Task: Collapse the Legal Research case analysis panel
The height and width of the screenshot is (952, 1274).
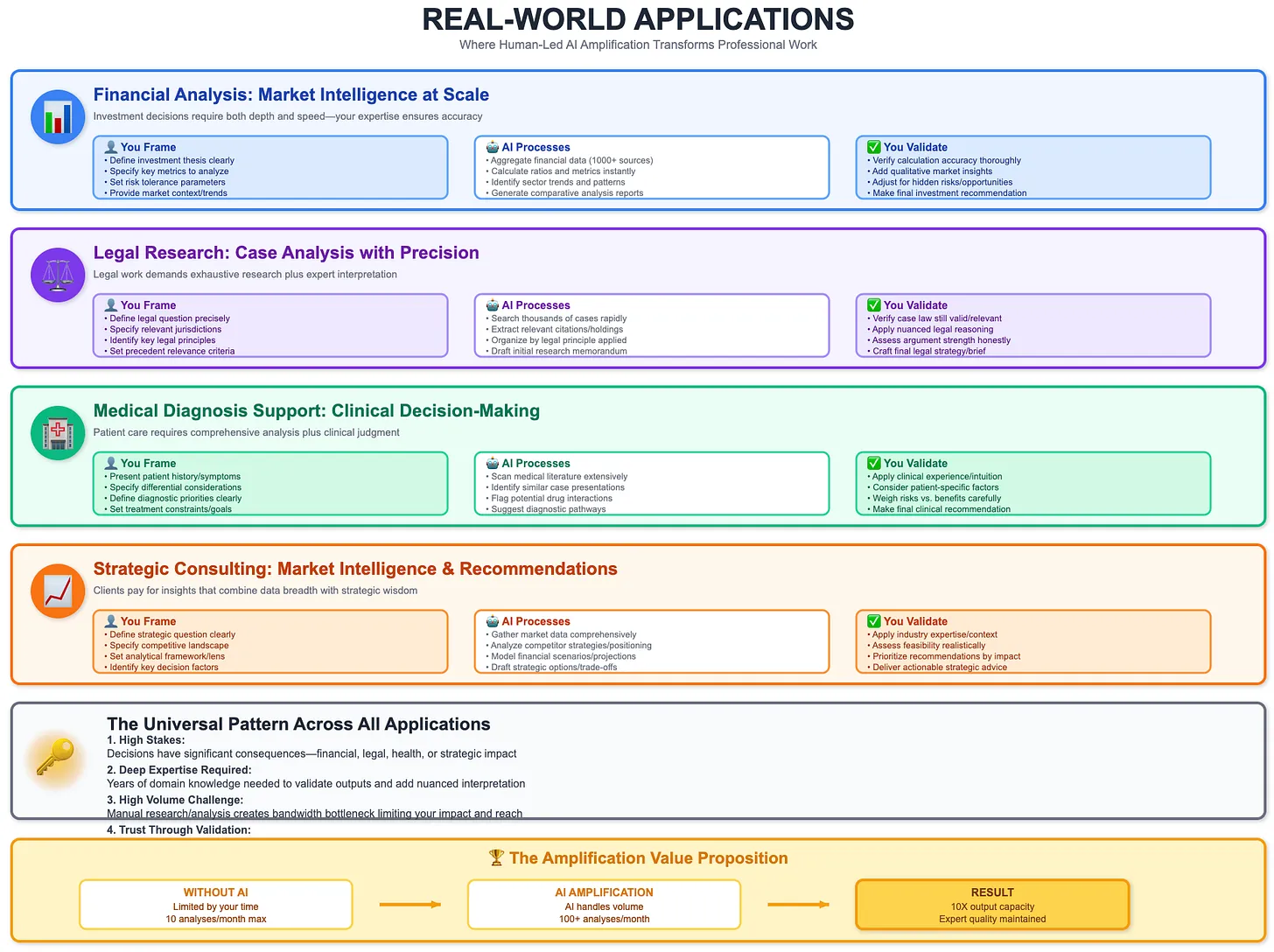Action: tap(286, 252)
